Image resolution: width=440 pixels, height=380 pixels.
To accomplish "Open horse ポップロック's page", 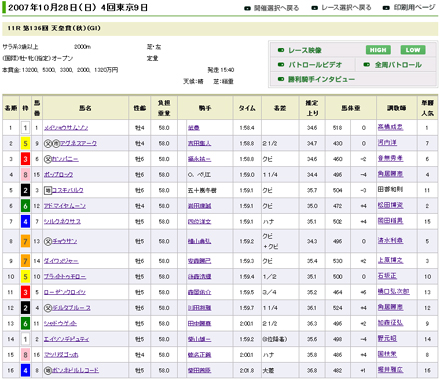I will tap(58, 175).
